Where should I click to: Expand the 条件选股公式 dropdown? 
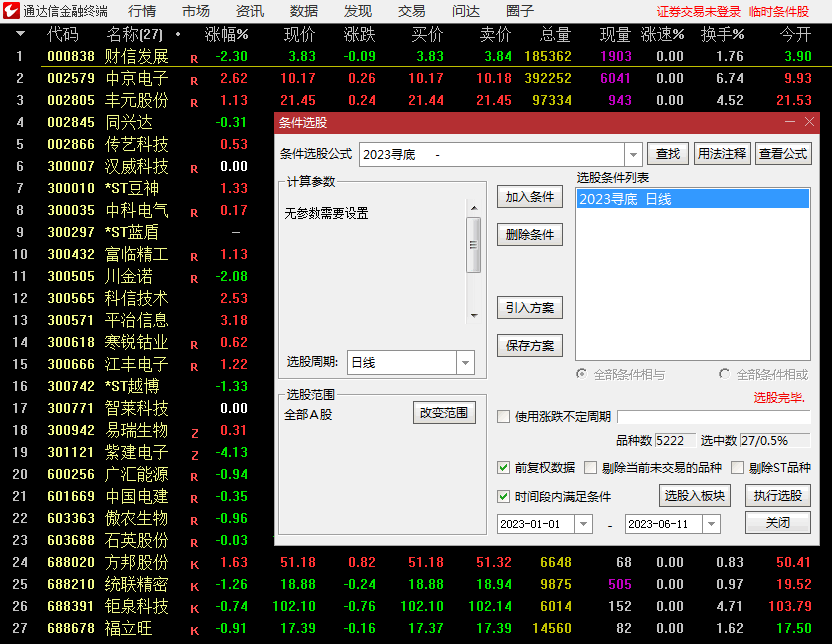[x=633, y=155]
